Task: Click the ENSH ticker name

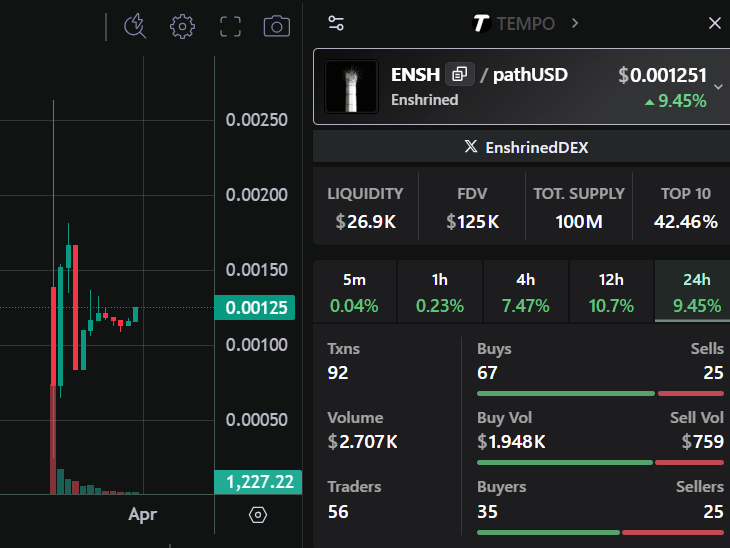Action: coord(415,74)
